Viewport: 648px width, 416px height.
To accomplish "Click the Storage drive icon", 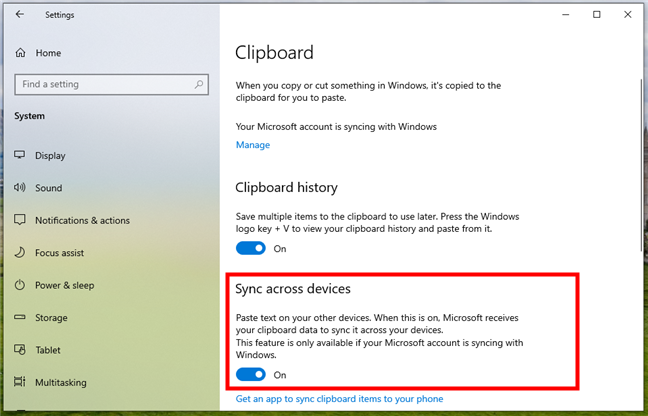I will (19, 317).
